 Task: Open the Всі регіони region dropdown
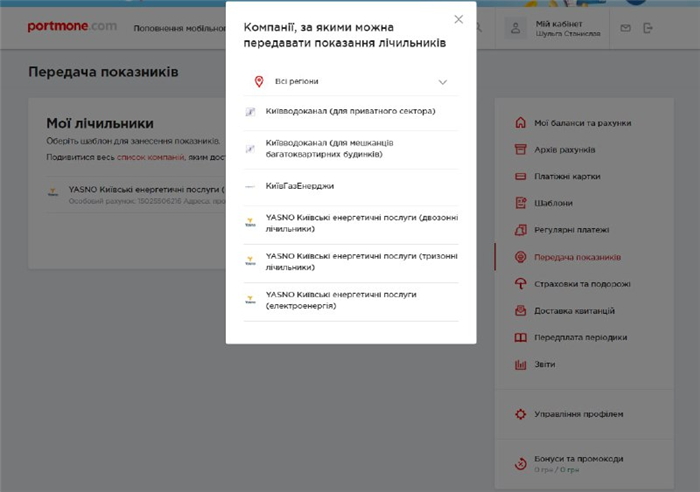[351, 82]
